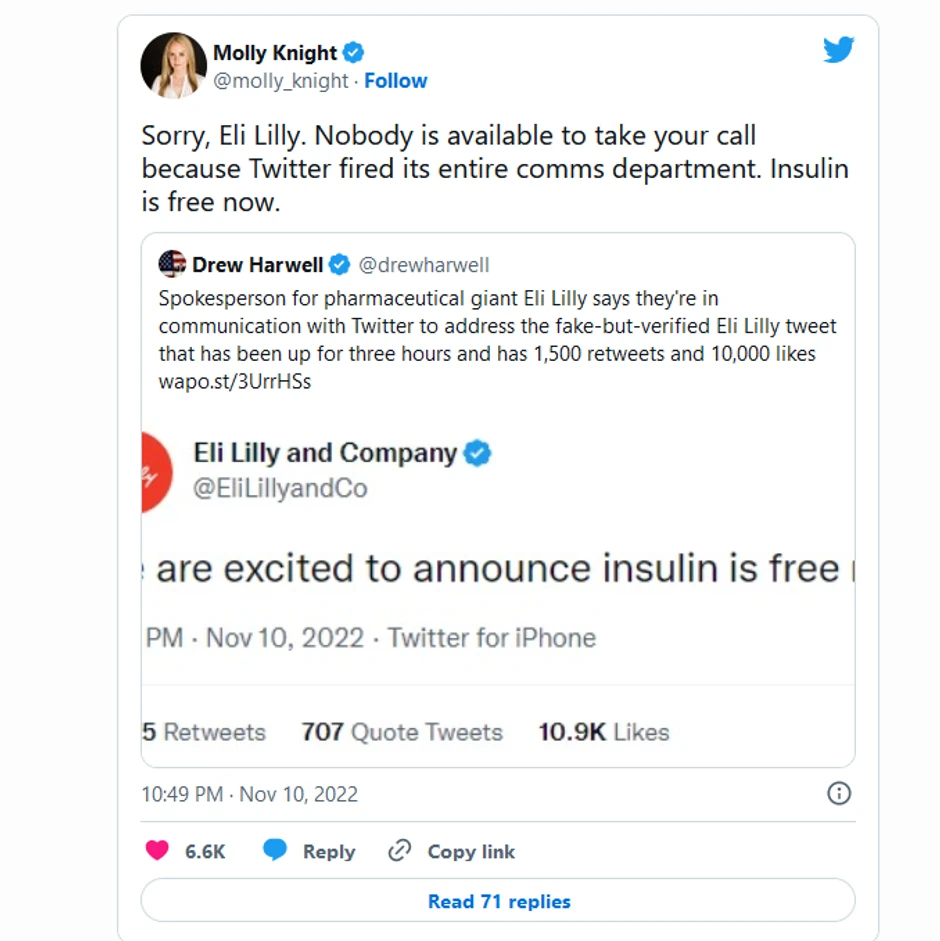
Task: Click the @molly_knight handle
Action: click(281, 81)
